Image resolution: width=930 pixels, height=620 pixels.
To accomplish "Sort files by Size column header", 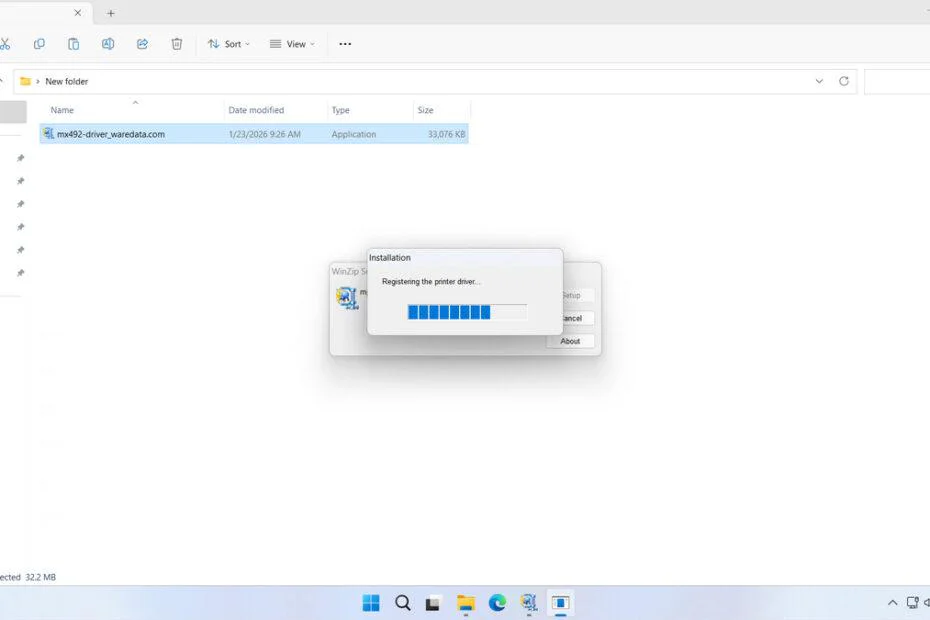I will tap(426, 110).
